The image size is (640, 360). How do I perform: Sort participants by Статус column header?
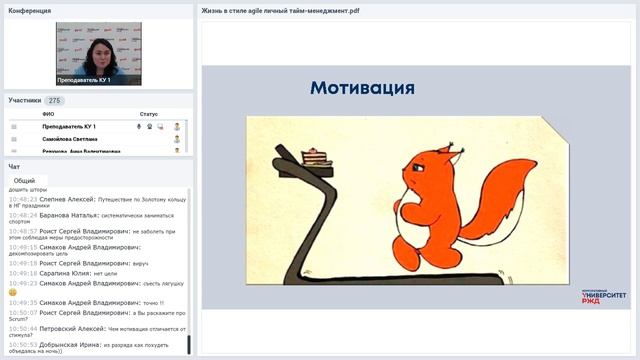click(x=149, y=114)
